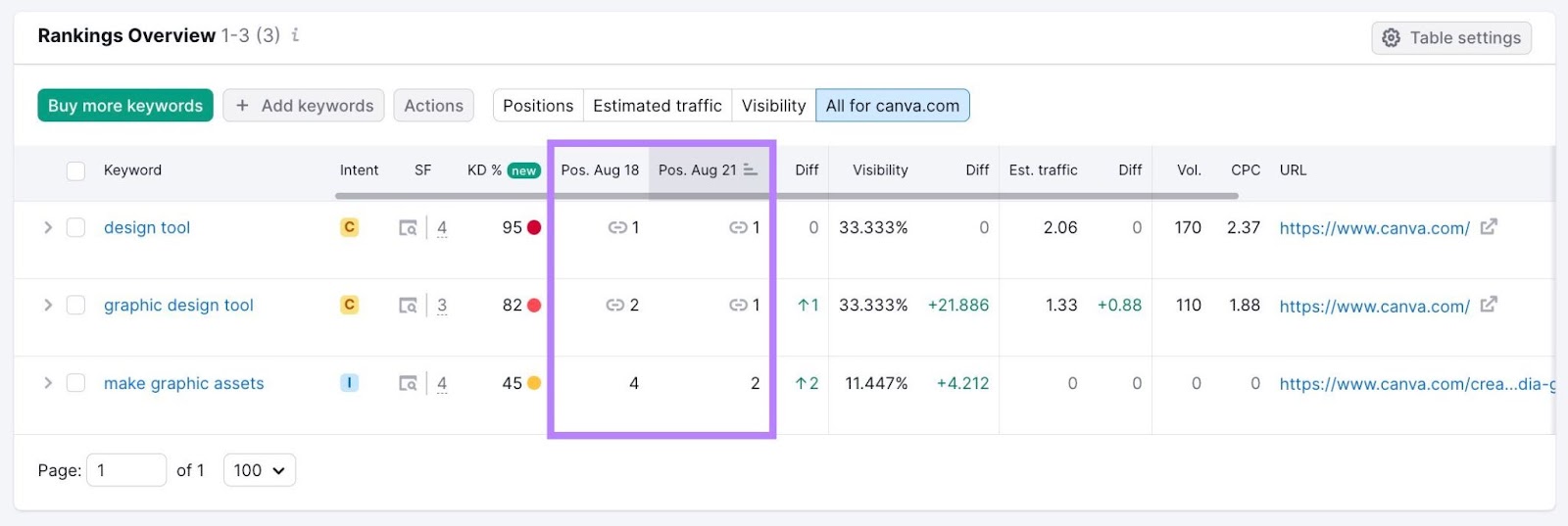Viewport: 1568px width, 526px height.
Task: Click SERP features icon in design tool row
Action: coord(408,228)
